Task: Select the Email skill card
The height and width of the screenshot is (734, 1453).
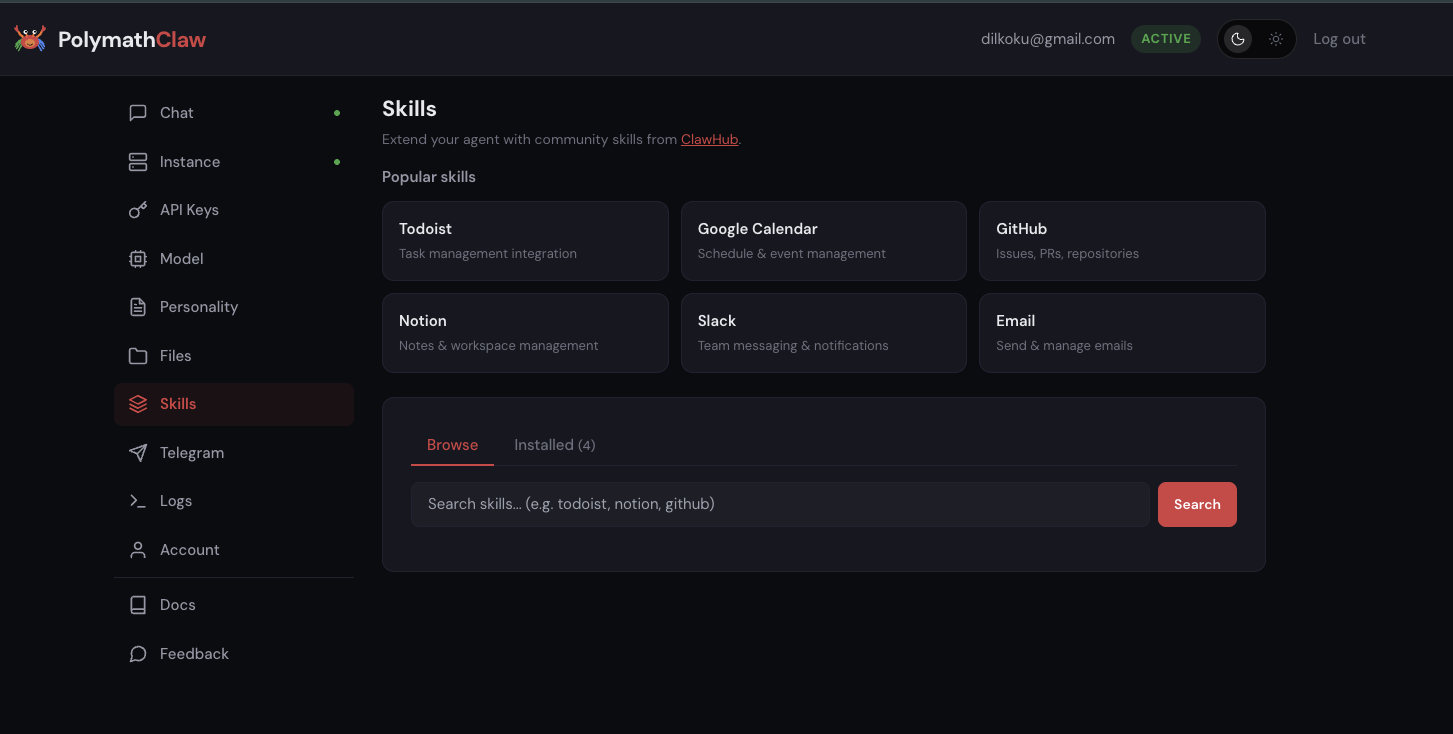Action: [x=1122, y=333]
